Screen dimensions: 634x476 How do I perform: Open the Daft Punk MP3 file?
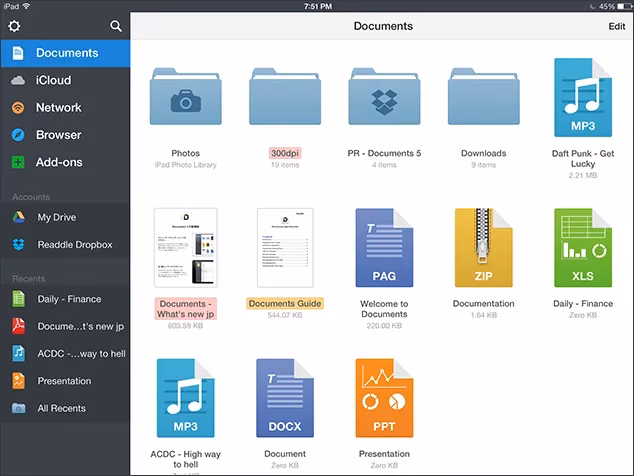pos(583,97)
